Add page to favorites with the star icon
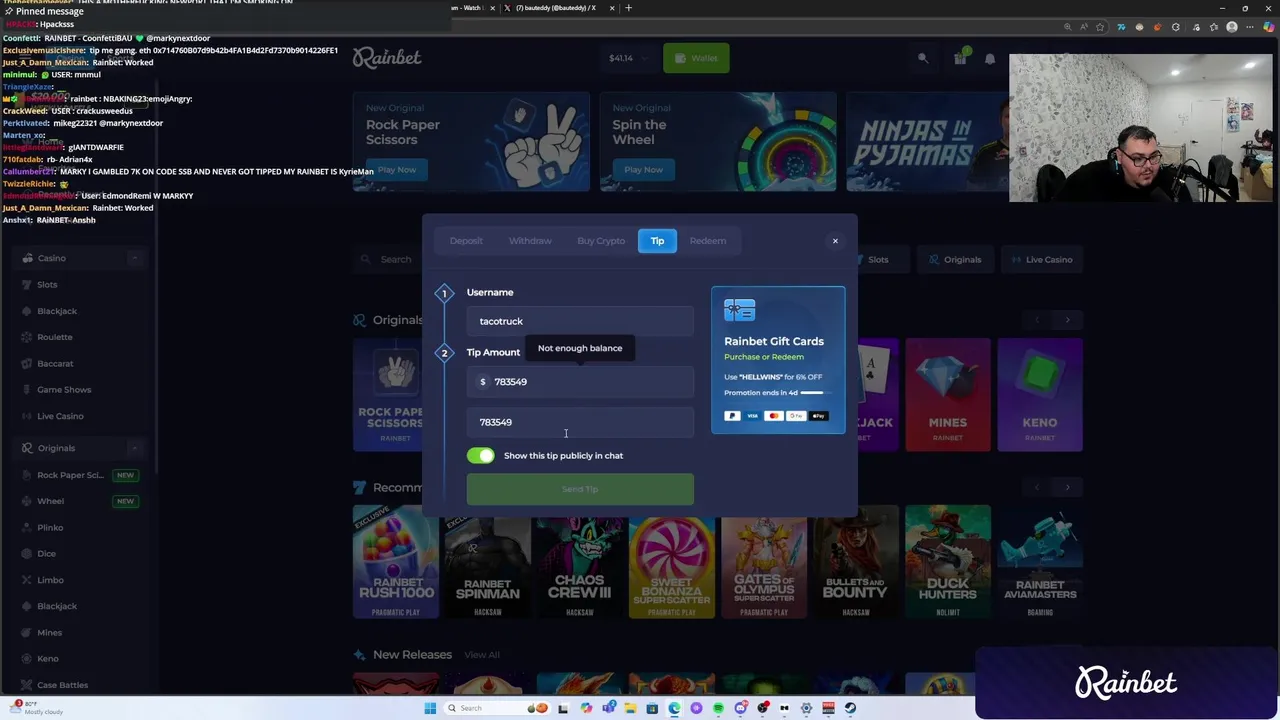 tap(1101, 27)
